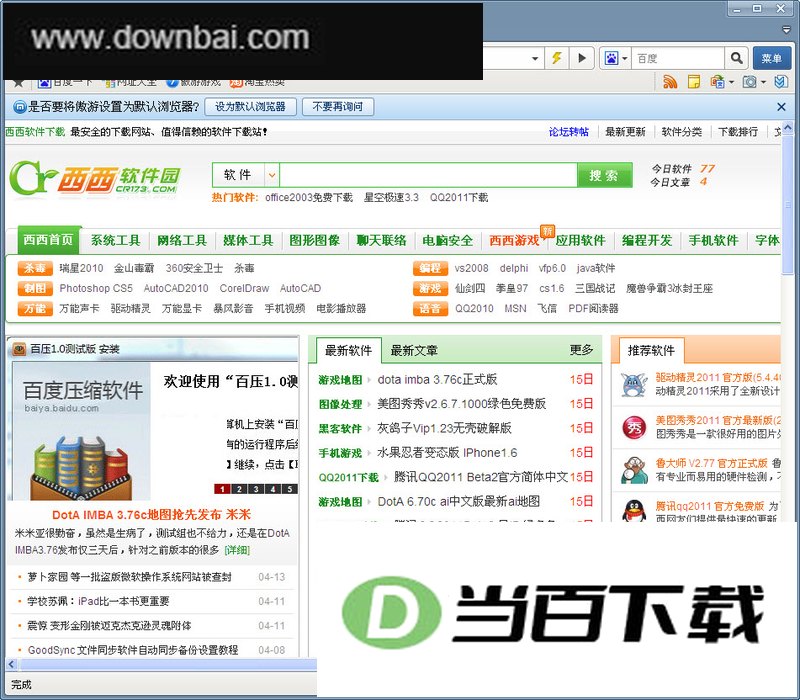This screenshot has width=800, height=700.
Task: Click slideshow page marker 3
Action: 256,489
